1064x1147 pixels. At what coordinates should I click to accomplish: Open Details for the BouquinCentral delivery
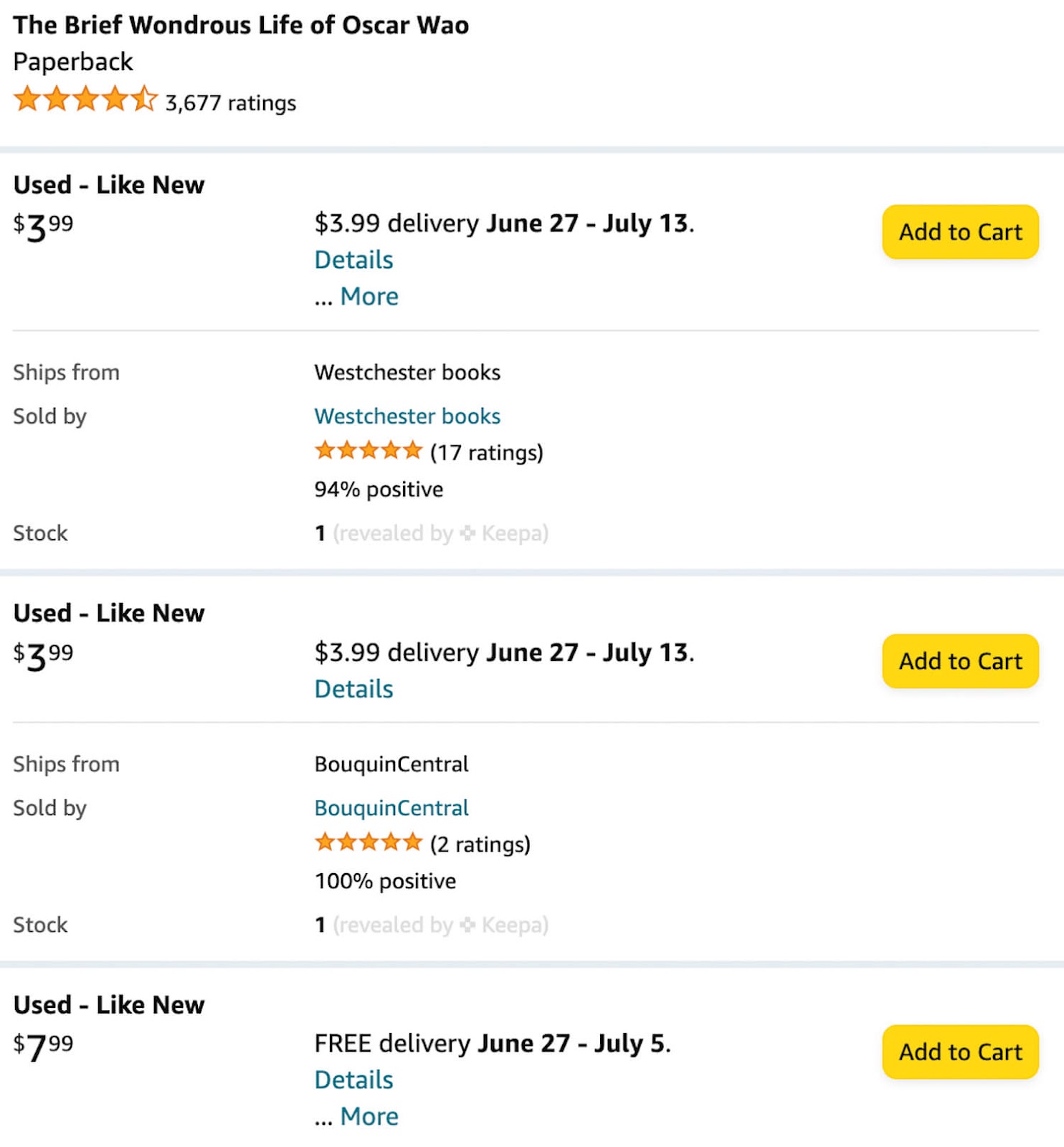click(353, 689)
